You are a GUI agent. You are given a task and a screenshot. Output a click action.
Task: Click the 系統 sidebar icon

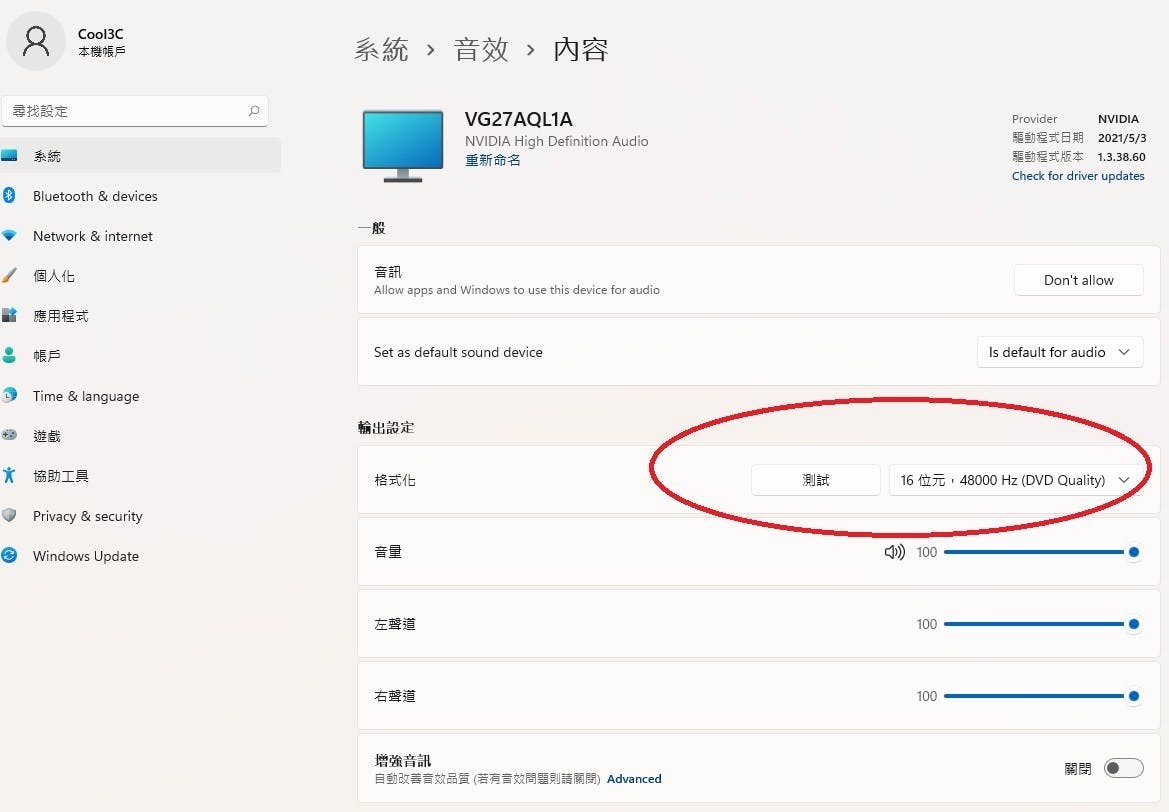point(9,156)
